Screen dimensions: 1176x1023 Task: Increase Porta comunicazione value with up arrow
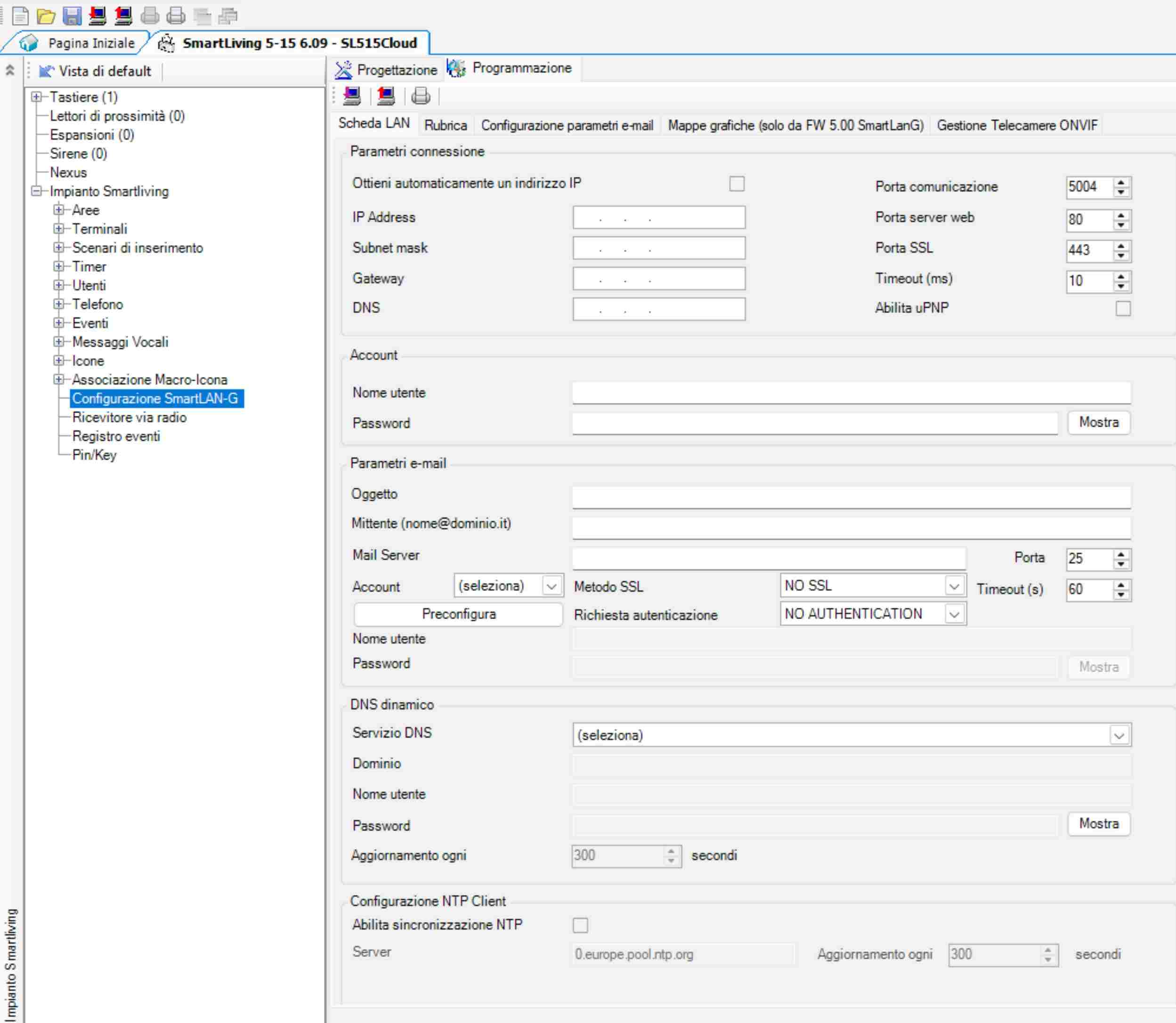pyautogui.click(x=1121, y=183)
